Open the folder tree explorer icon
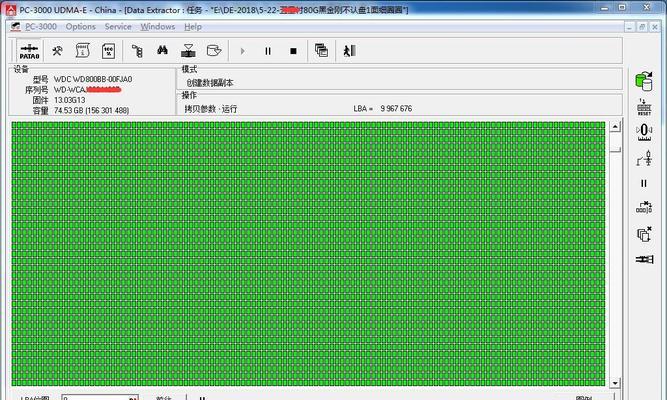 [137, 51]
